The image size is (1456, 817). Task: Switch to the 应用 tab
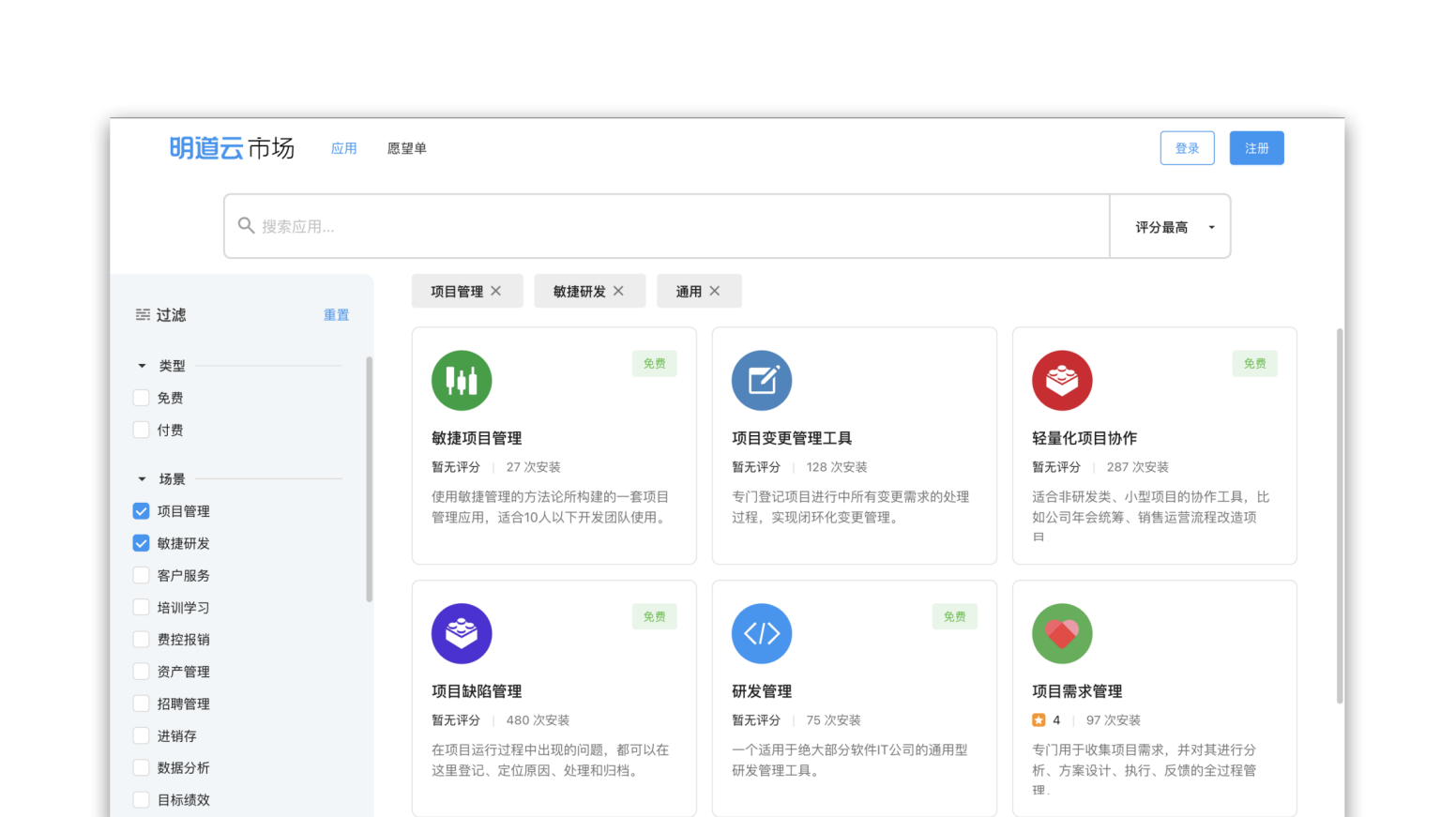344,148
